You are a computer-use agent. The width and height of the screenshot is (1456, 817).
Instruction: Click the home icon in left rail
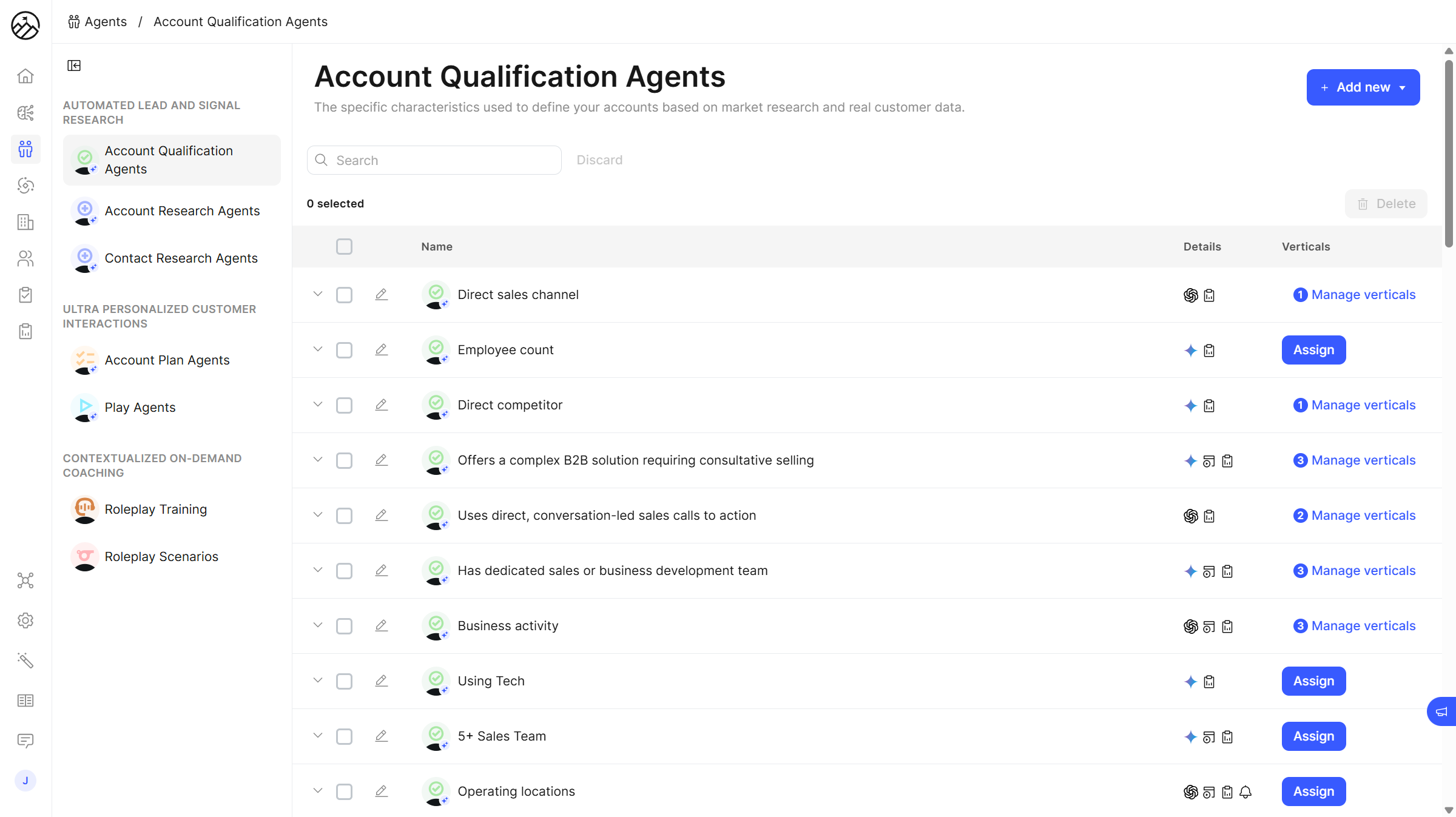pos(25,76)
